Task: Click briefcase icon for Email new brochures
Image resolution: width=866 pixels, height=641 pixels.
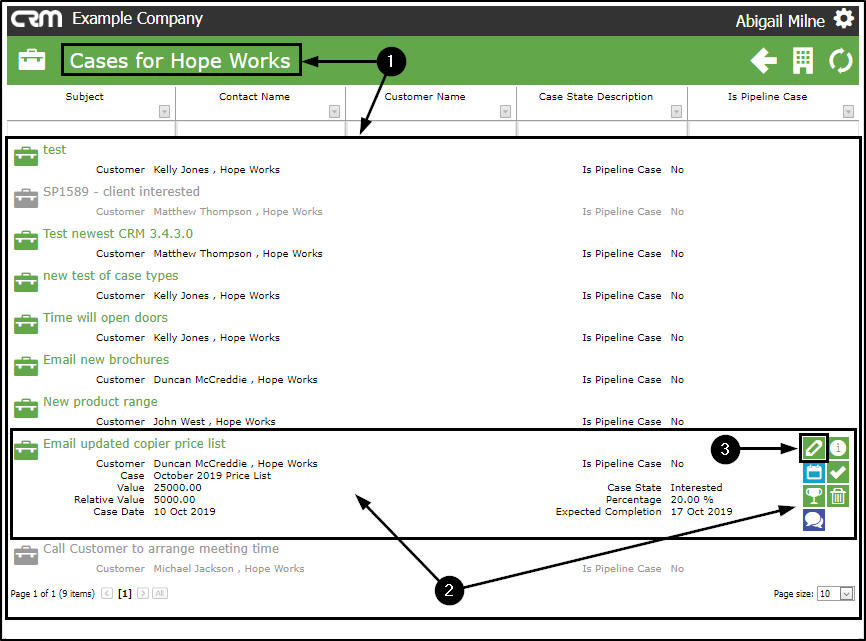Action: [26, 366]
